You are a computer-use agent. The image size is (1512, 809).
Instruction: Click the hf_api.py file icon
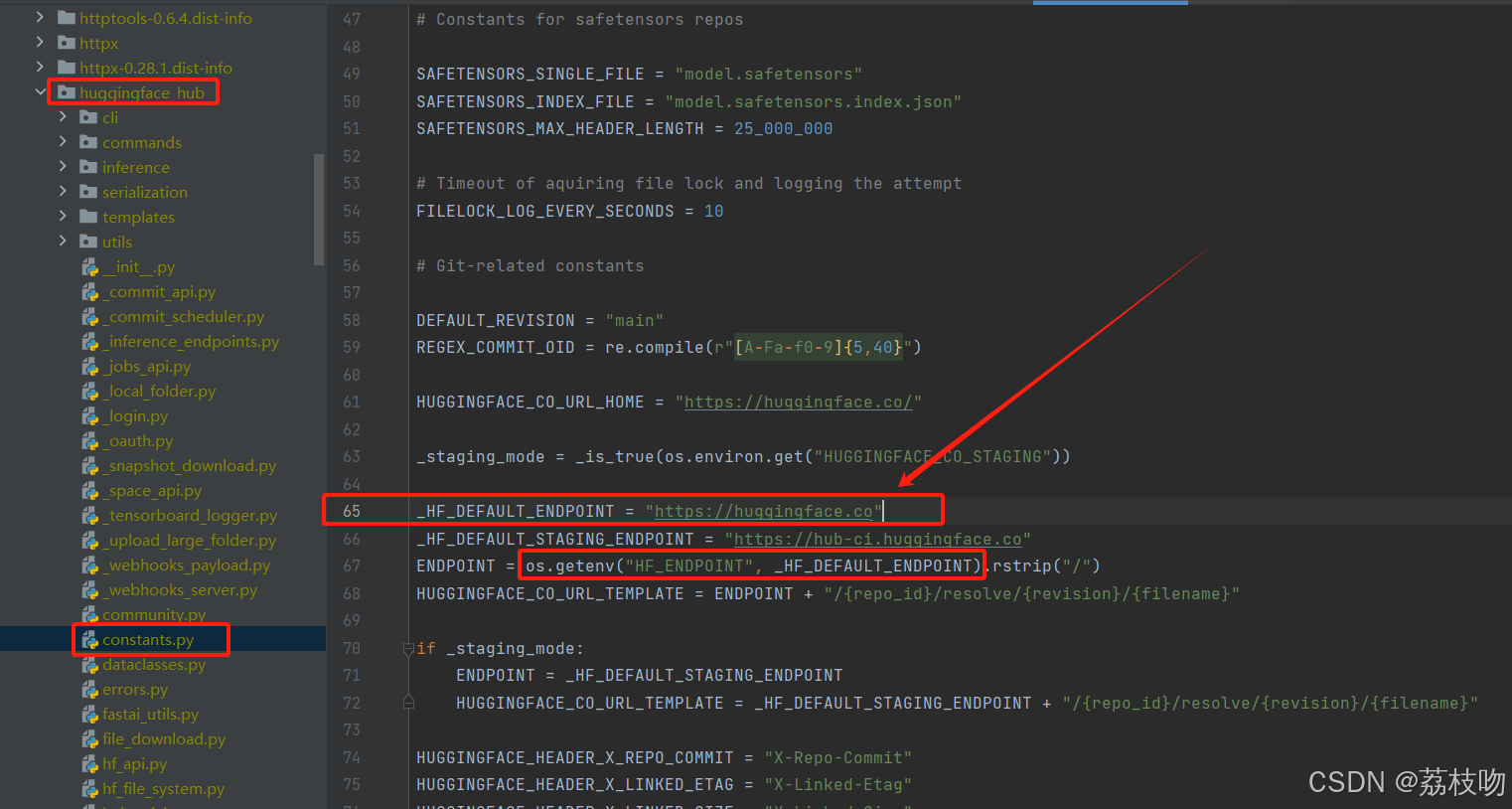[x=90, y=763]
